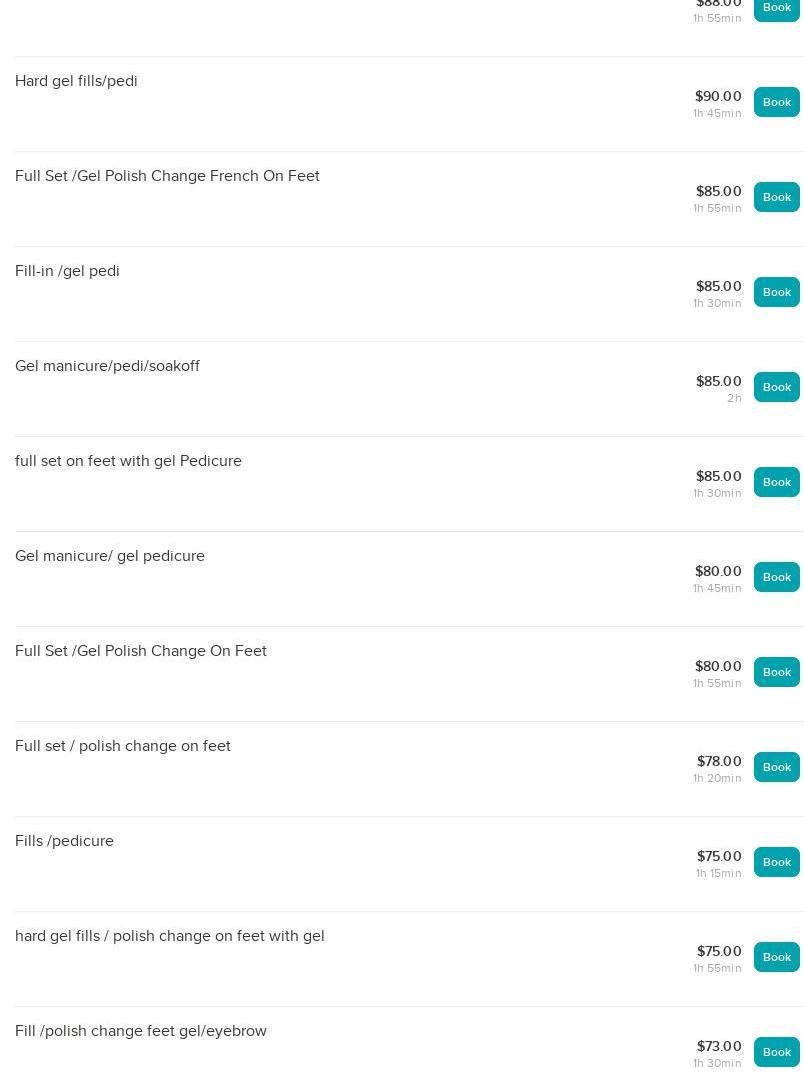Book Full Set /Gel Polish Change French On Feet

coord(776,197)
